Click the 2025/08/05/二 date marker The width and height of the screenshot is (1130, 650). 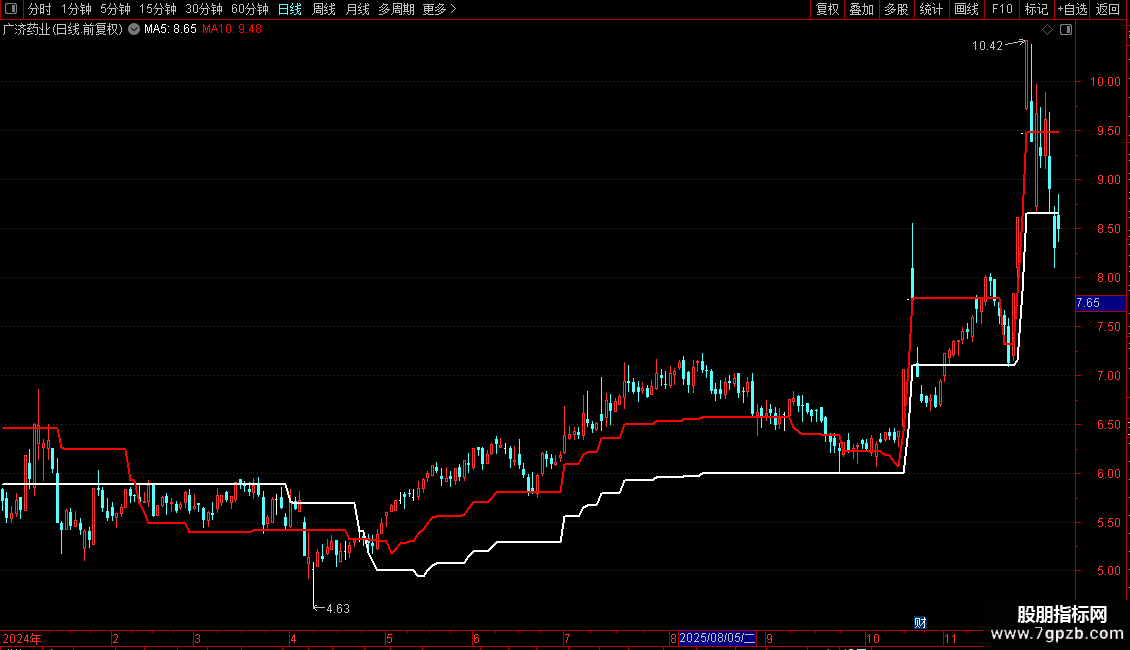[717, 638]
